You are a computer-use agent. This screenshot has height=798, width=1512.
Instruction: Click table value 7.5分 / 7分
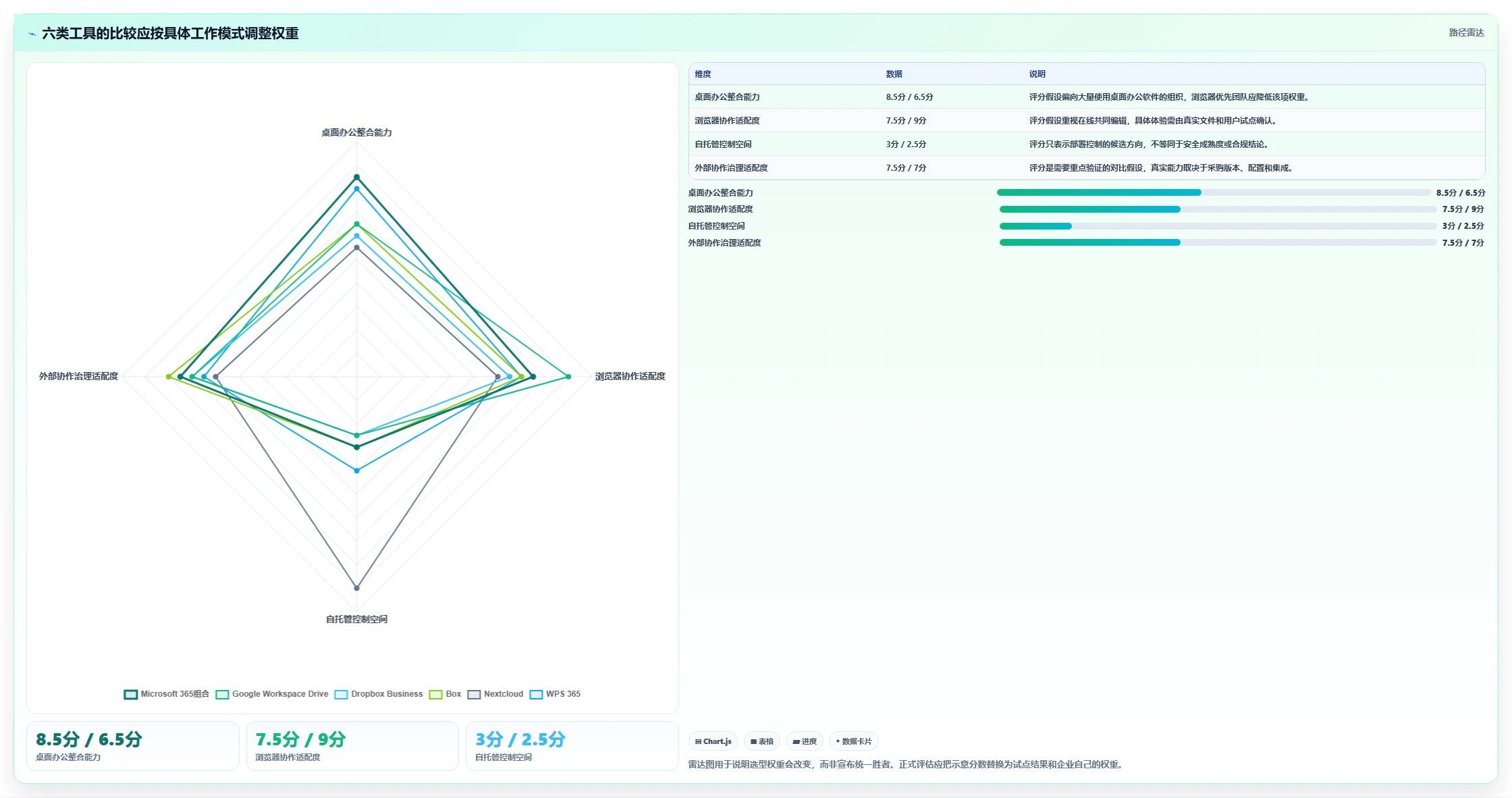coord(906,168)
